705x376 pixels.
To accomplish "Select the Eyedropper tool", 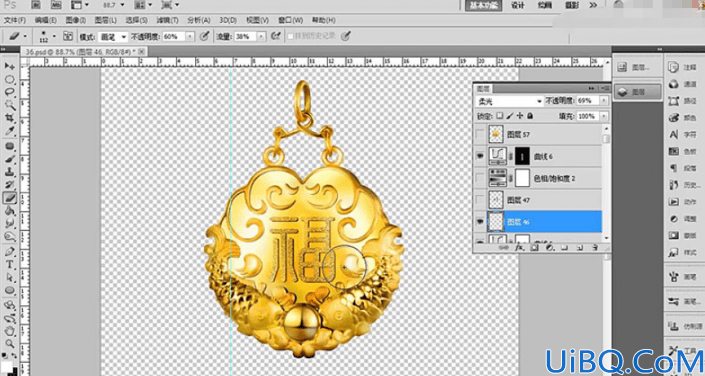I will pyautogui.click(x=9, y=131).
